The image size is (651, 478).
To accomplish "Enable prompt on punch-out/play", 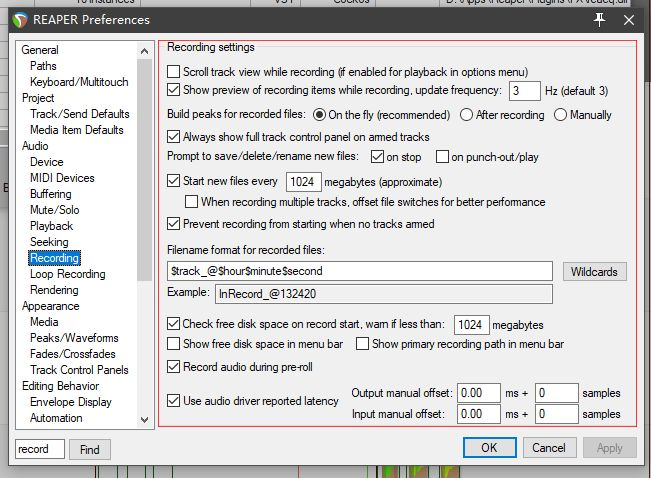I will tap(442, 157).
